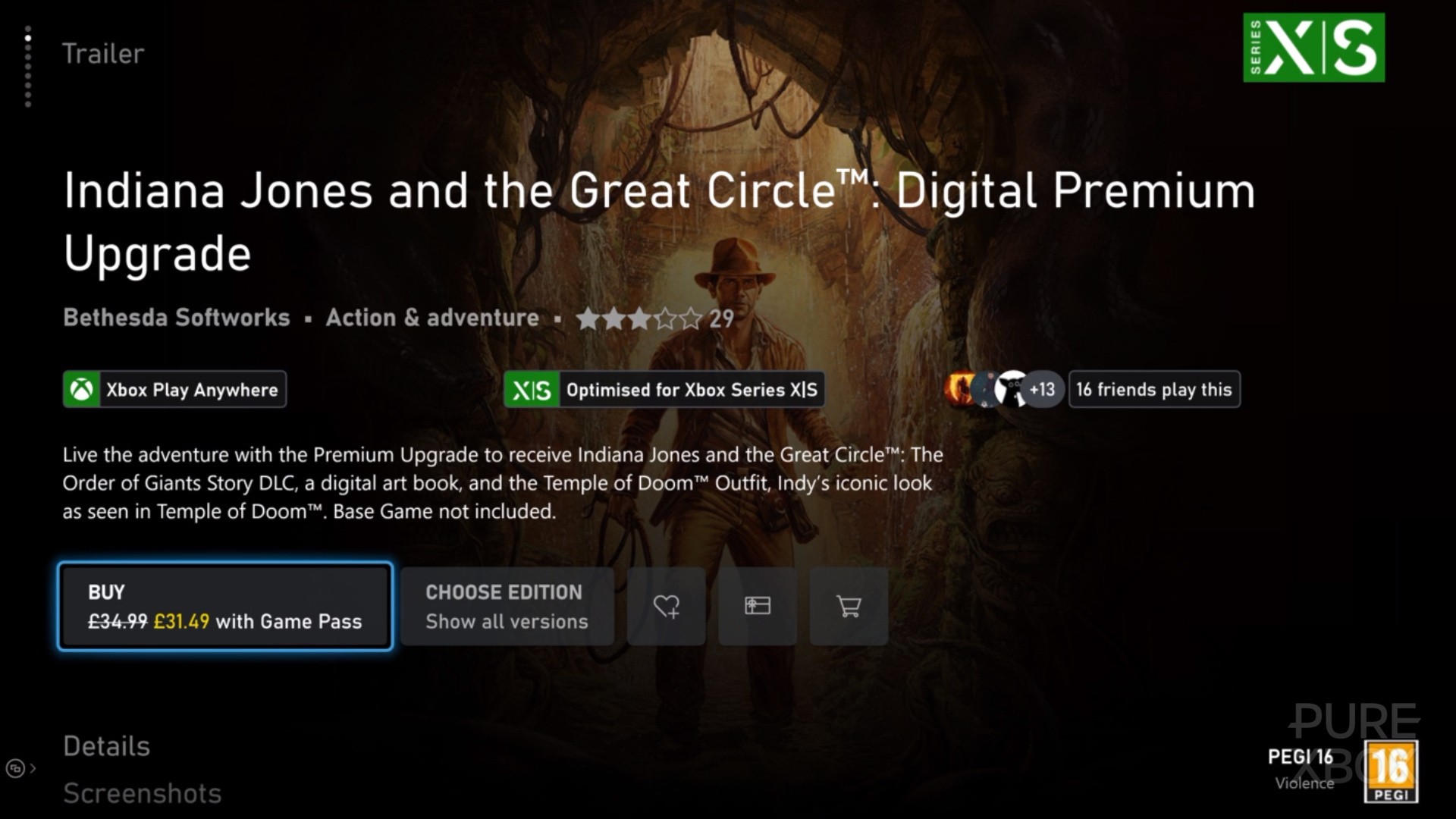Viewport: 1456px width, 819px height.
Task: Open the three-star rating reviews
Action: [655, 318]
